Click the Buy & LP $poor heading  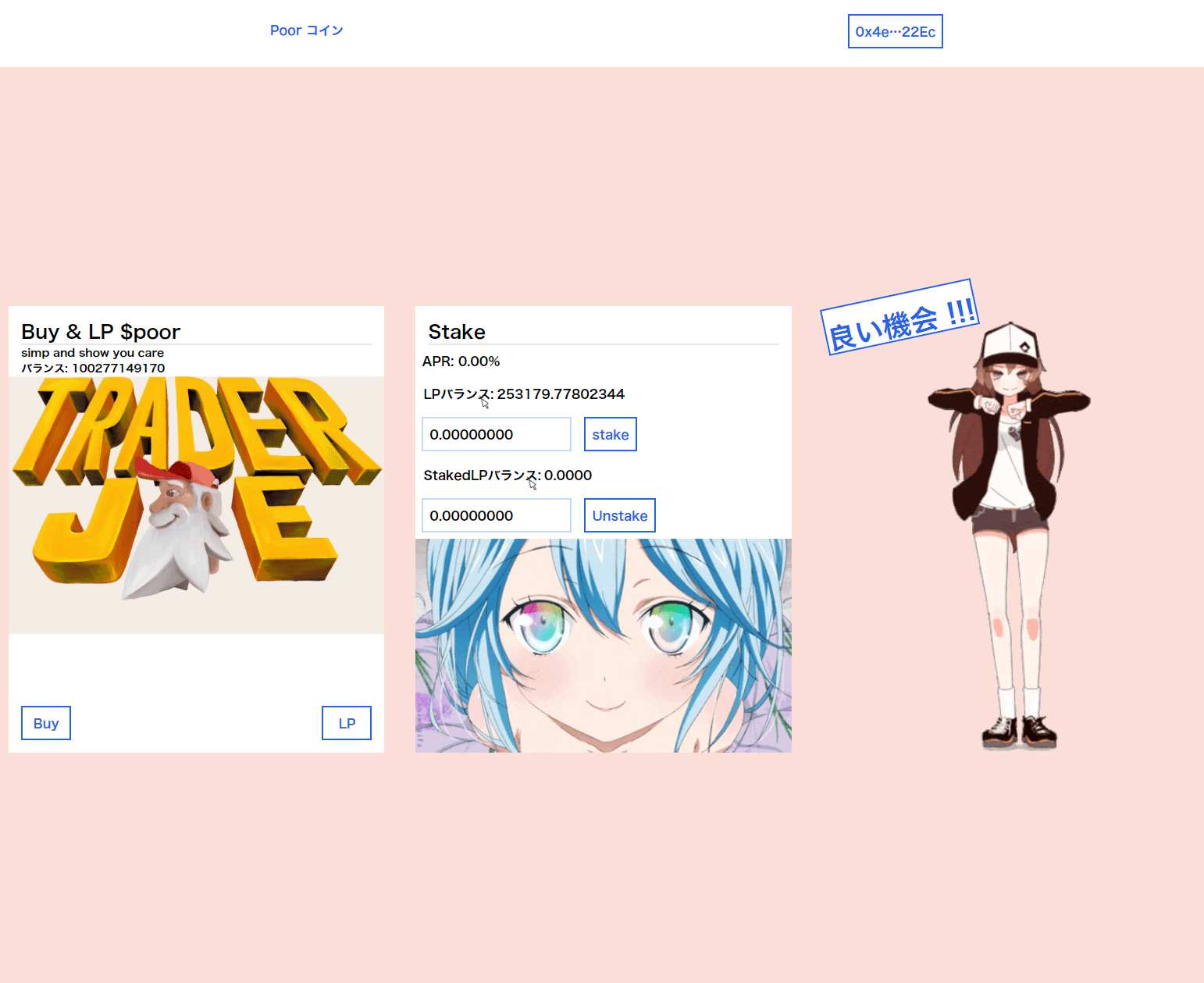[x=101, y=332]
